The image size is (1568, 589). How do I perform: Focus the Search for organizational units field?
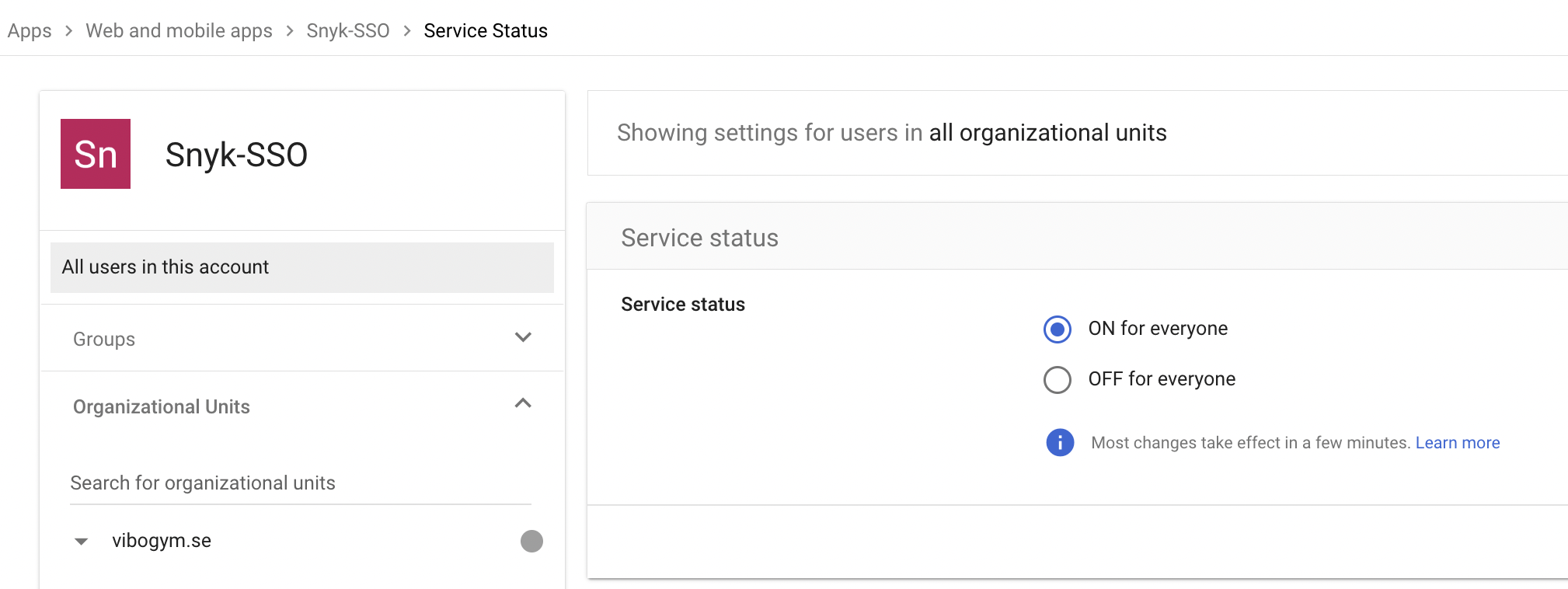[301, 483]
